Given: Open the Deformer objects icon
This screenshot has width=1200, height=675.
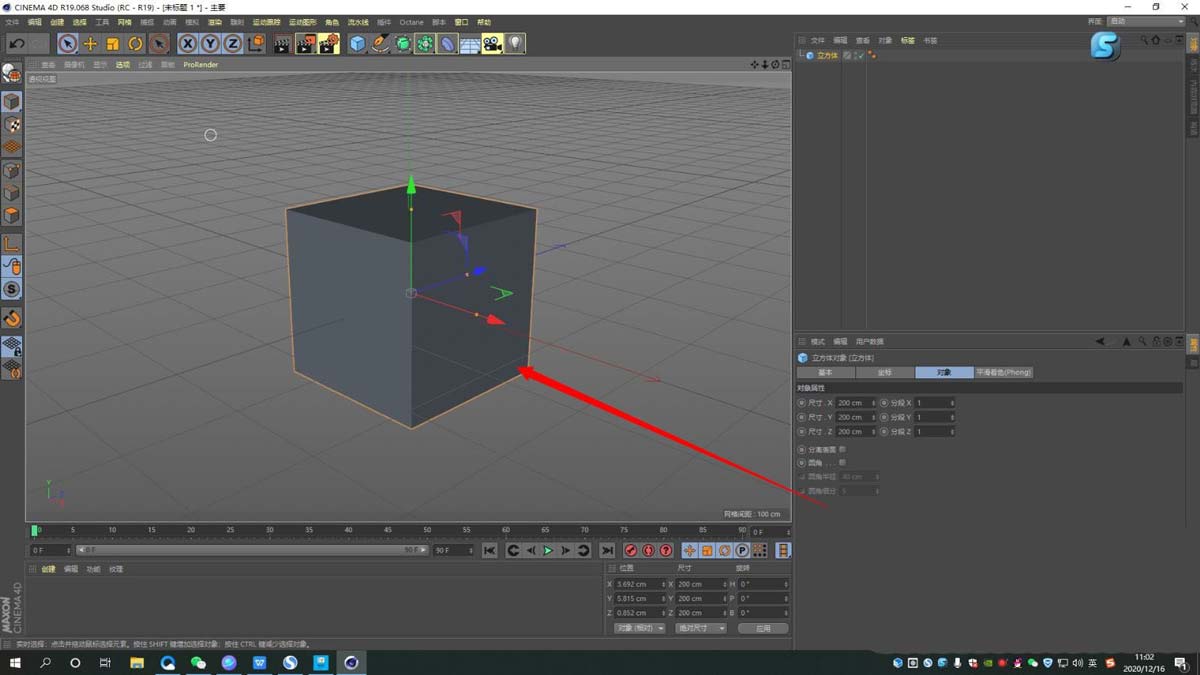Looking at the screenshot, I should (447, 43).
